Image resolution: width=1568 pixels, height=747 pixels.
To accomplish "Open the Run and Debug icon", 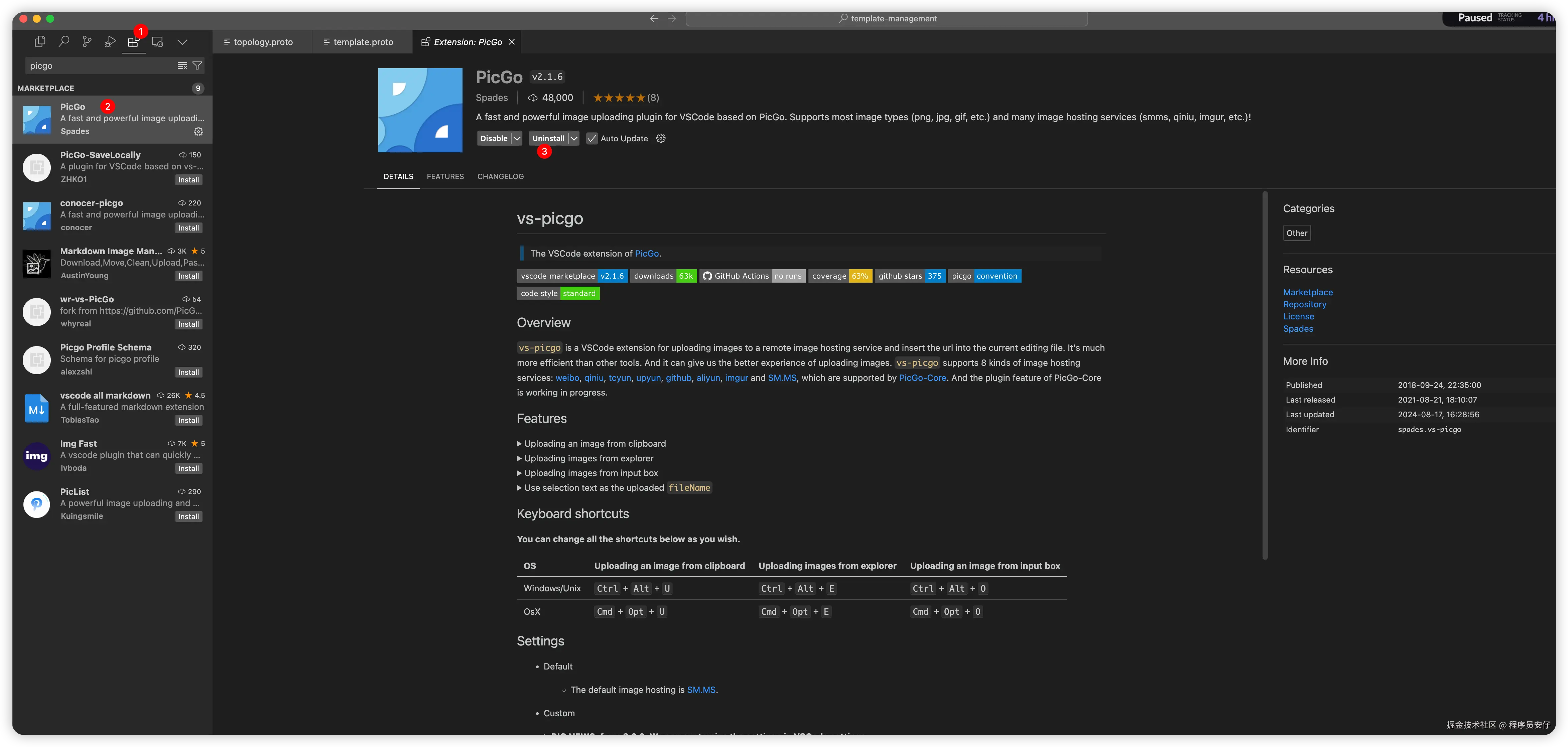I will pyautogui.click(x=110, y=41).
